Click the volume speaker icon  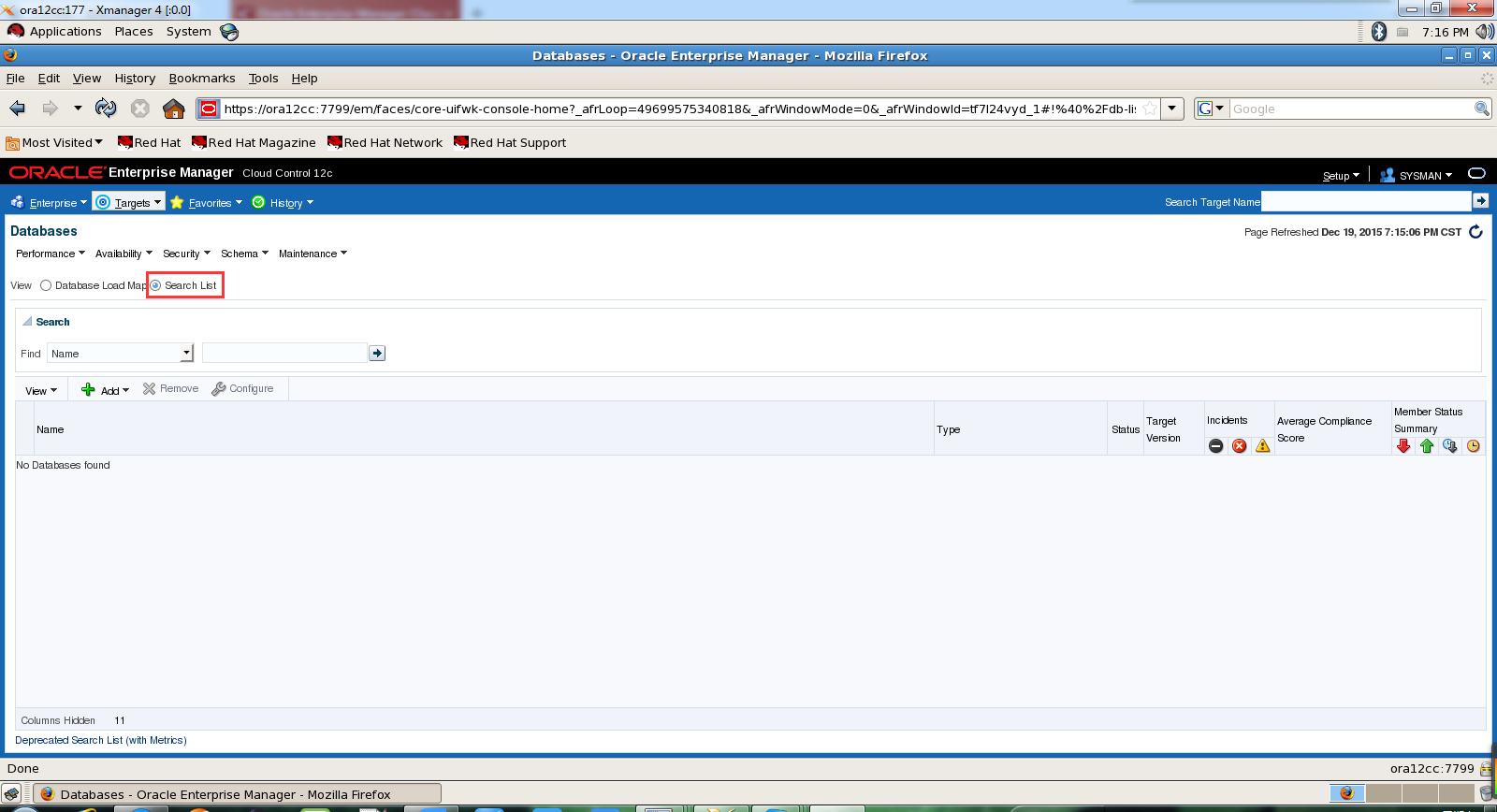coord(1485,32)
